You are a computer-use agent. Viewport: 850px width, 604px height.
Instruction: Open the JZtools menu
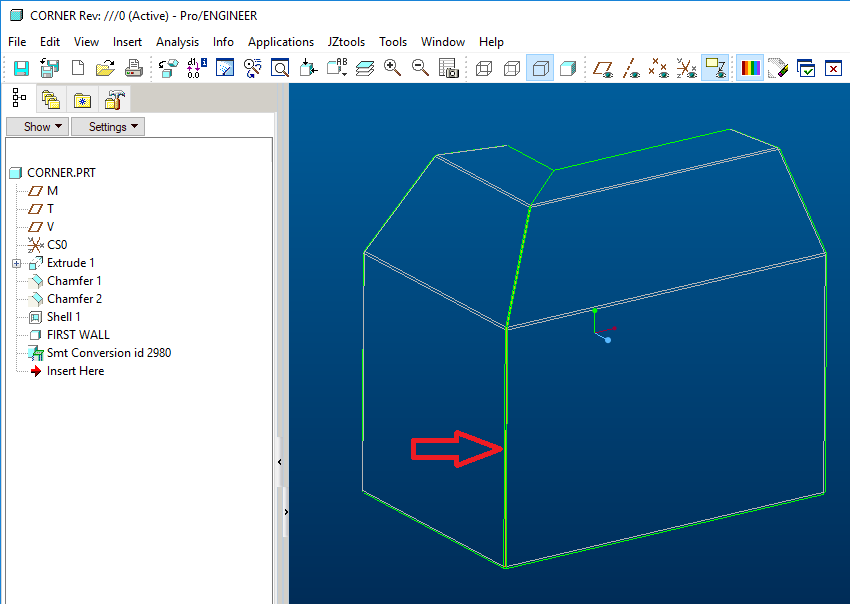pos(346,42)
